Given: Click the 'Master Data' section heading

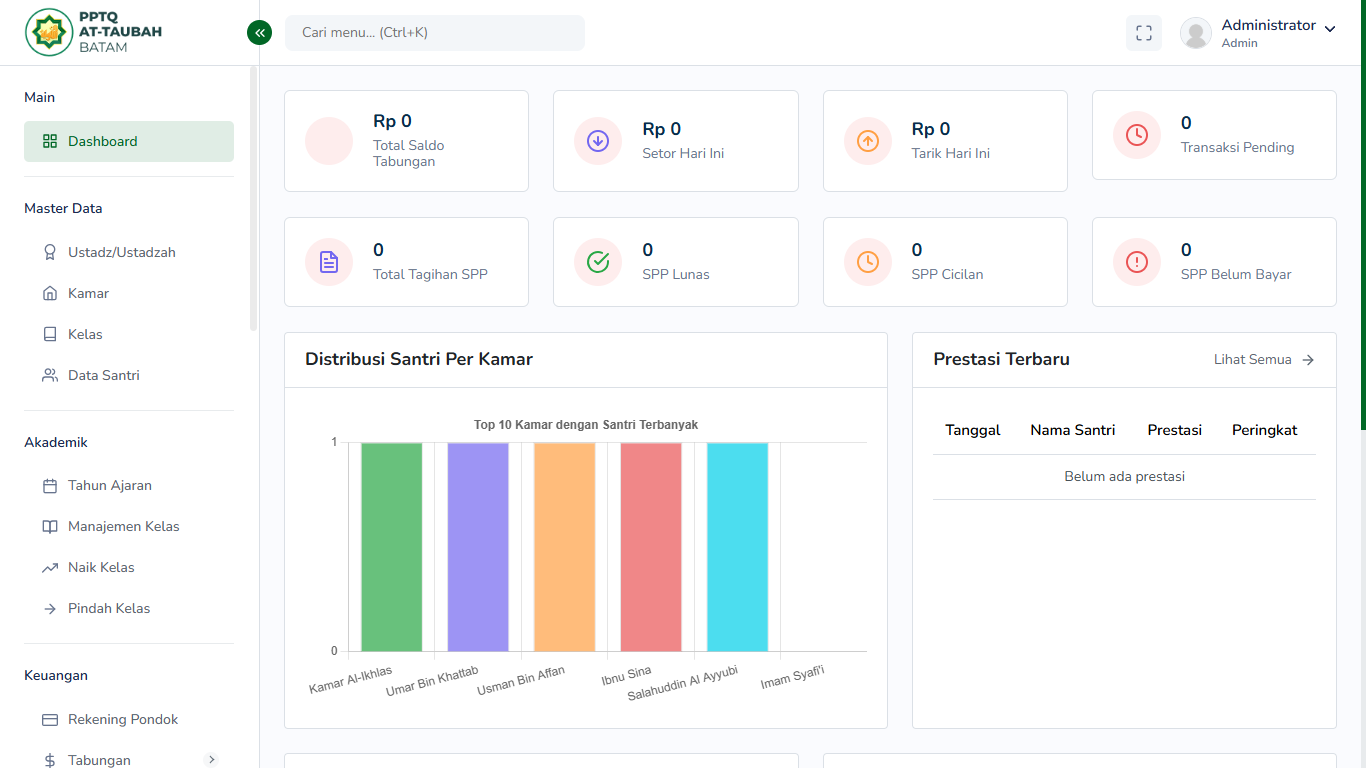Looking at the screenshot, I should (63, 208).
